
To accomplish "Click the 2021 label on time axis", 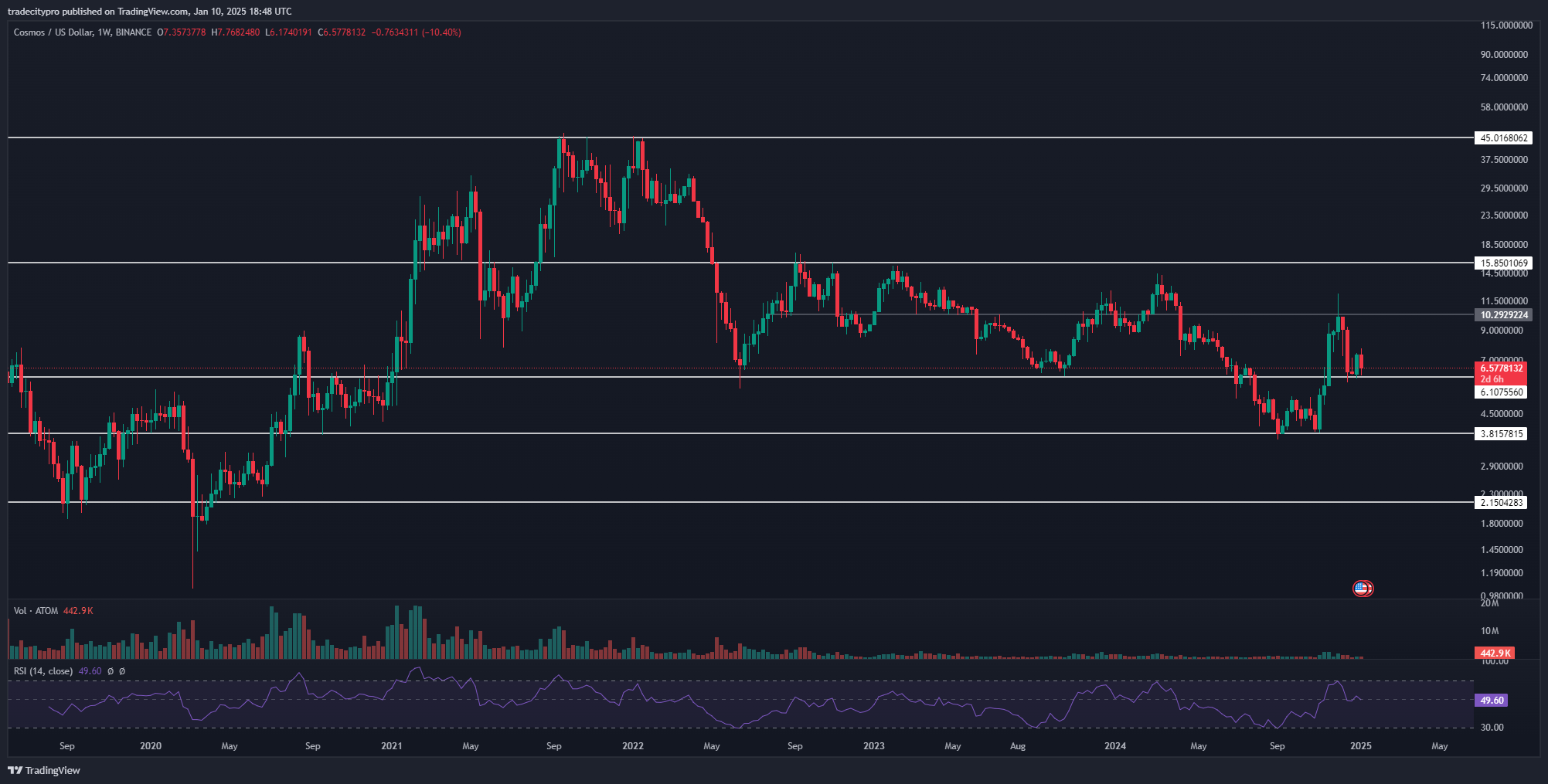I will [392, 746].
